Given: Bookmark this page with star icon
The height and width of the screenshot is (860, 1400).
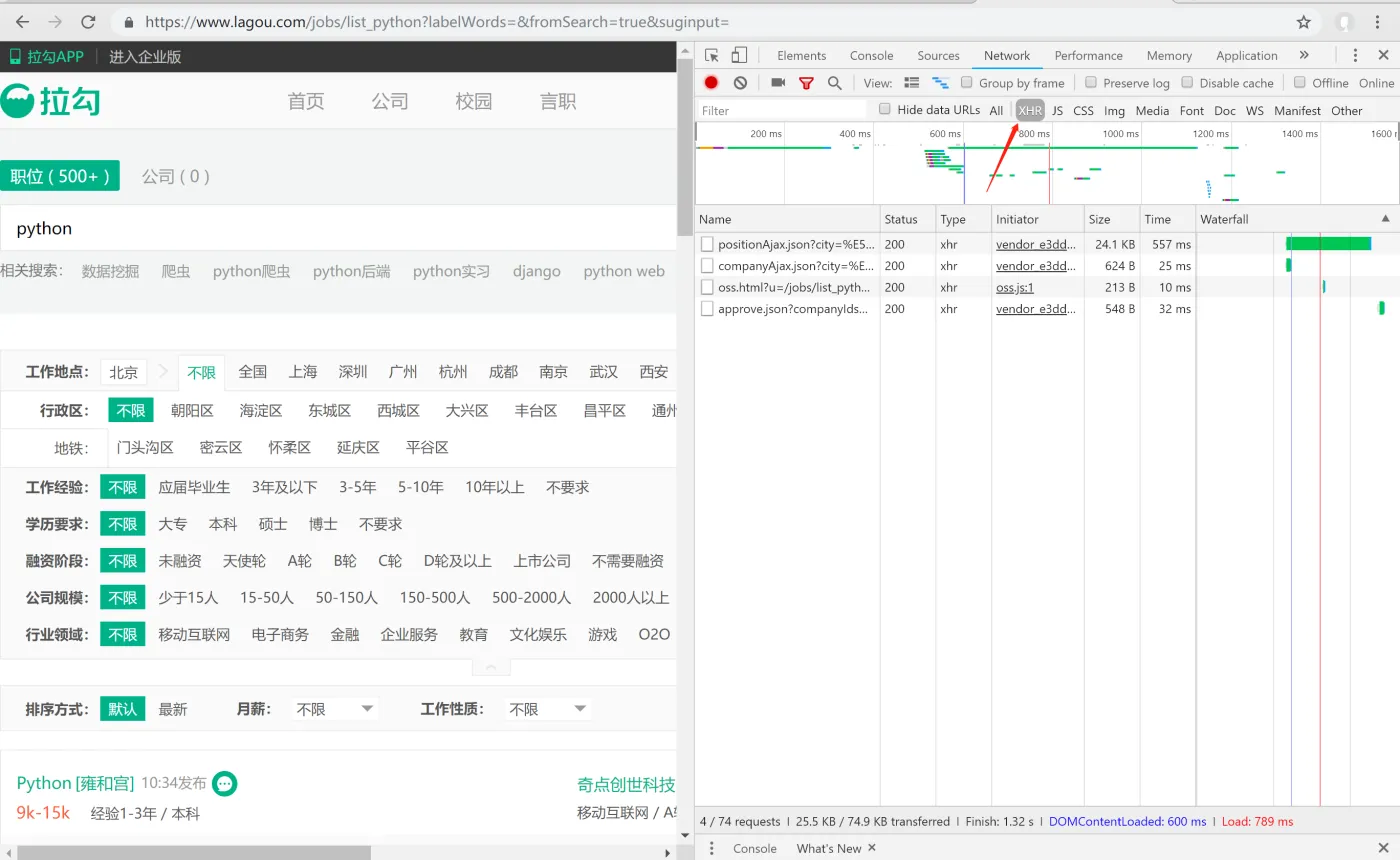Looking at the screenshot, I should [x=1303, y=21].
